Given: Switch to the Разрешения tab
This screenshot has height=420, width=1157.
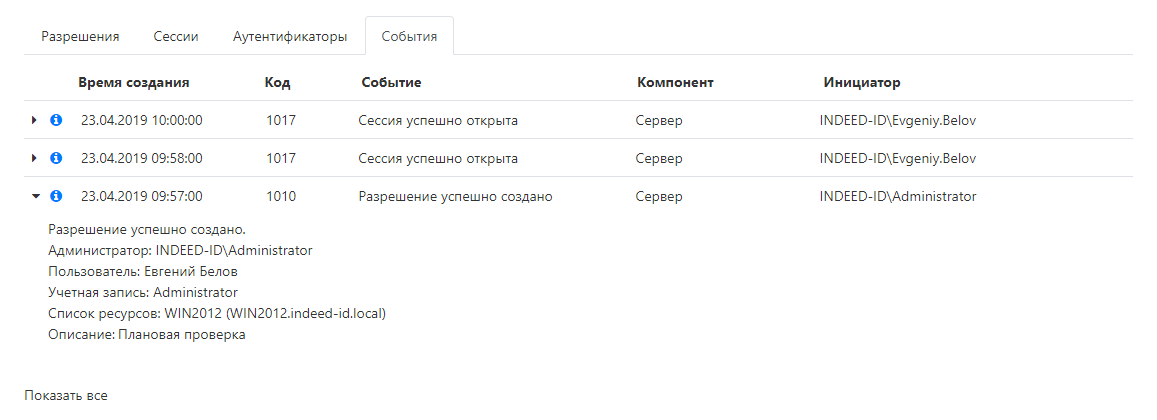Looking at the screenshot, I should 80,36.
